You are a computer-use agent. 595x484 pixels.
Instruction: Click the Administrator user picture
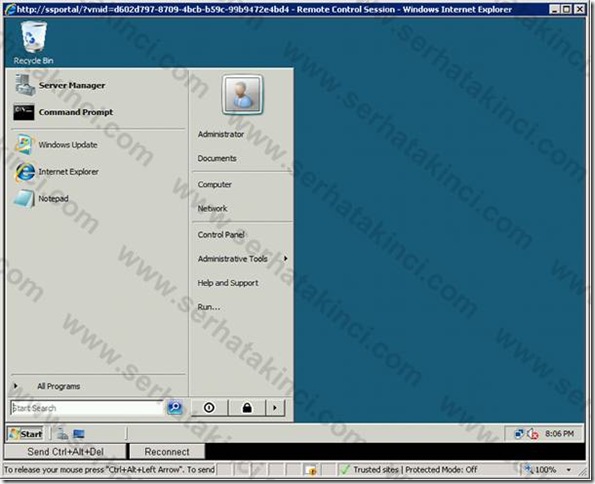[242, 95]
